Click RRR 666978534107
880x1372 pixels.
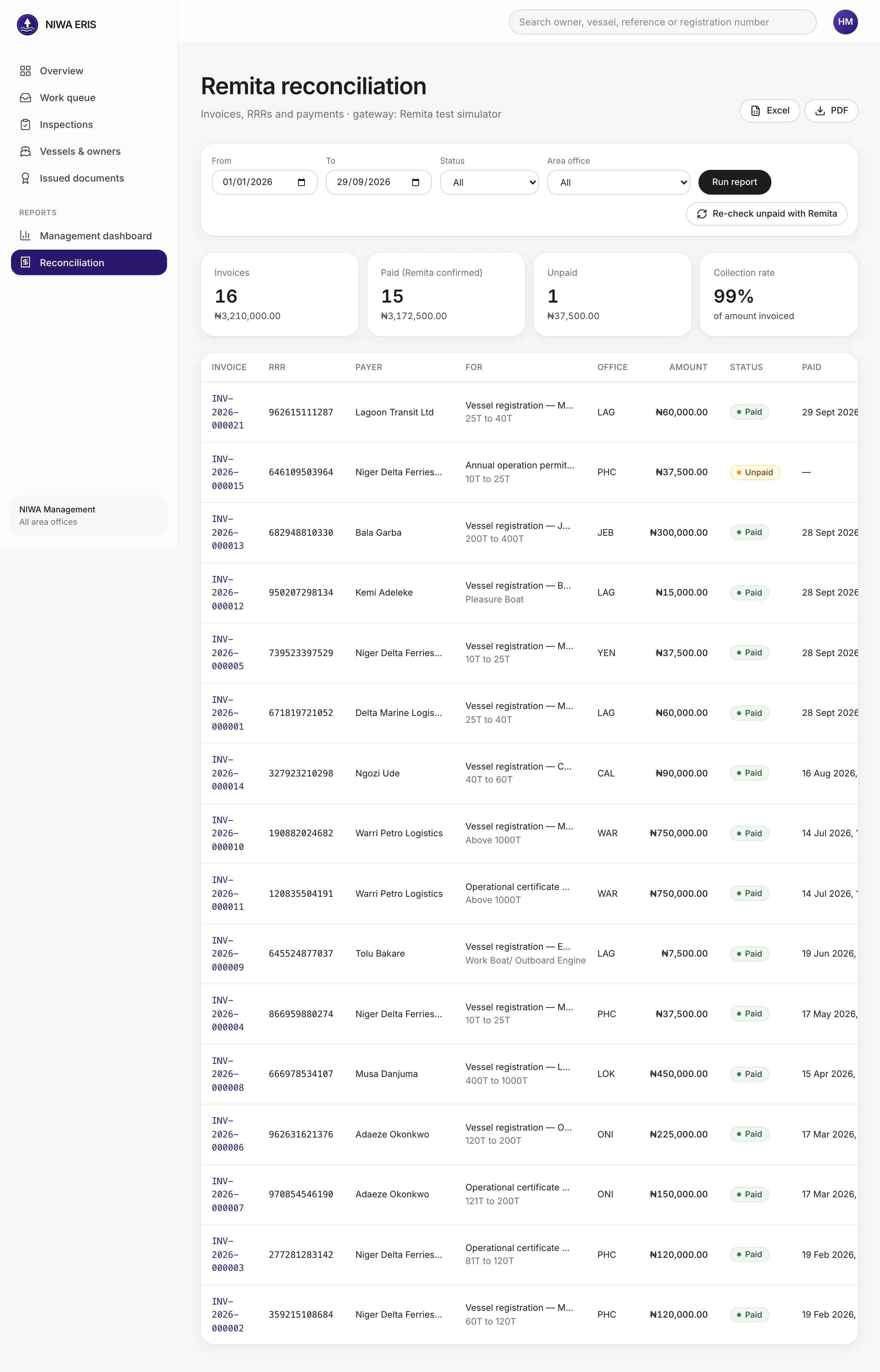coord(301,1074)
